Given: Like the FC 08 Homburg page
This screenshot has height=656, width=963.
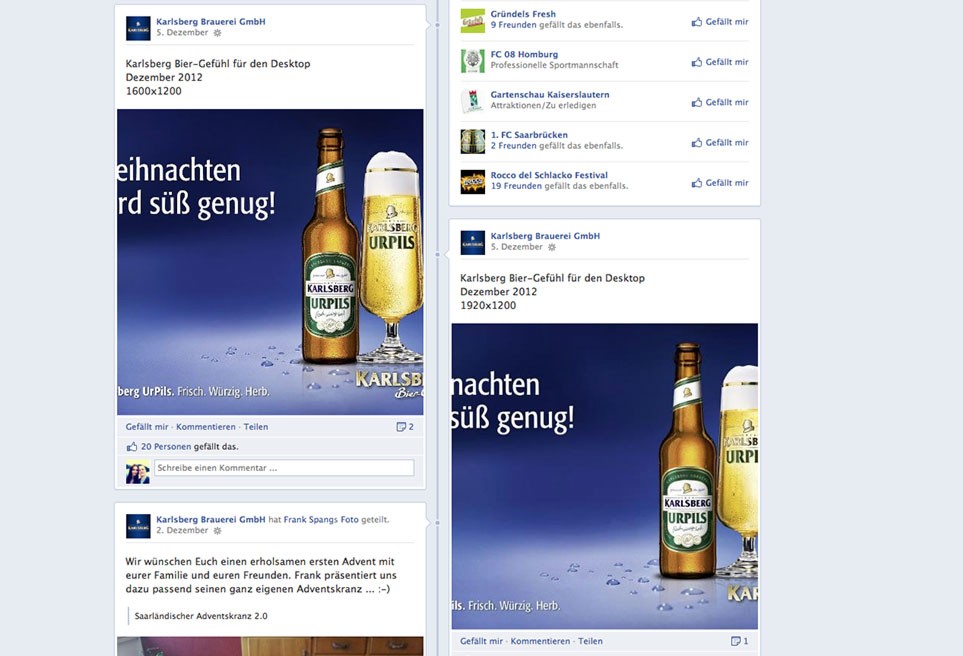Looking at the screenshot, I should pos(720,62).
